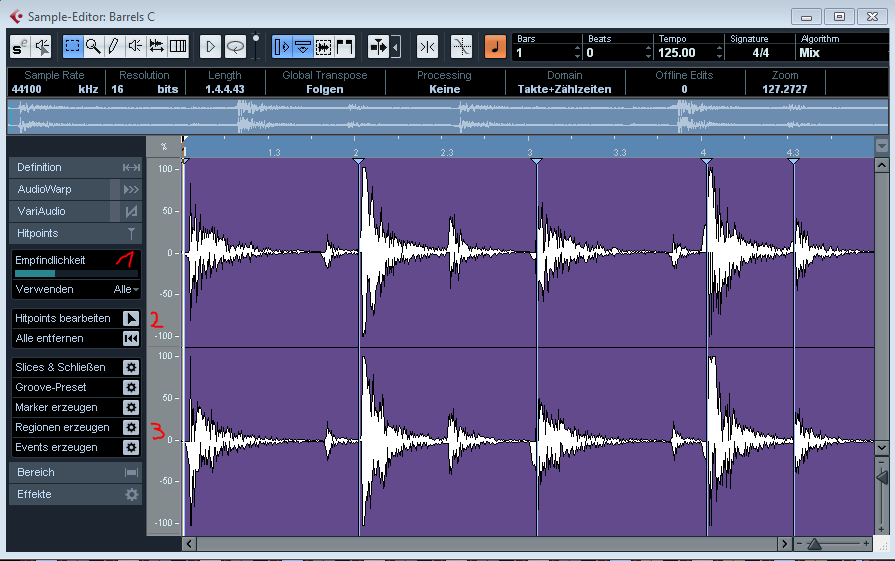This screenshot has height=561, width=895.
Task: Open the Definition tab
Action: pyautogui.click(x=75, y=167)
